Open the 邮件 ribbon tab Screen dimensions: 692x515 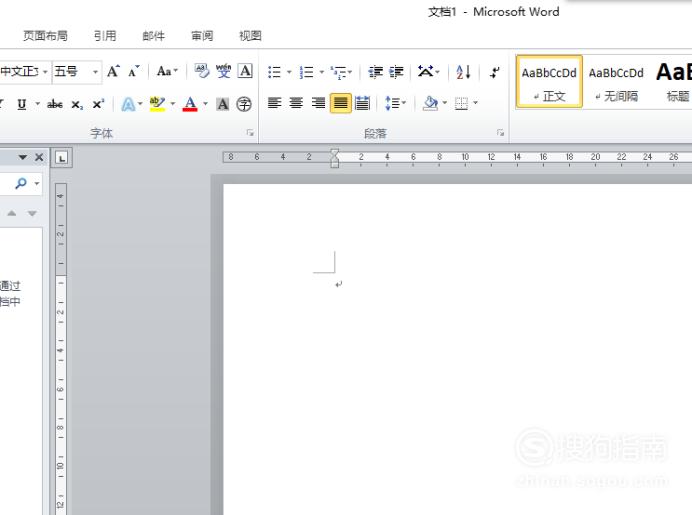(x=154, y=36)
